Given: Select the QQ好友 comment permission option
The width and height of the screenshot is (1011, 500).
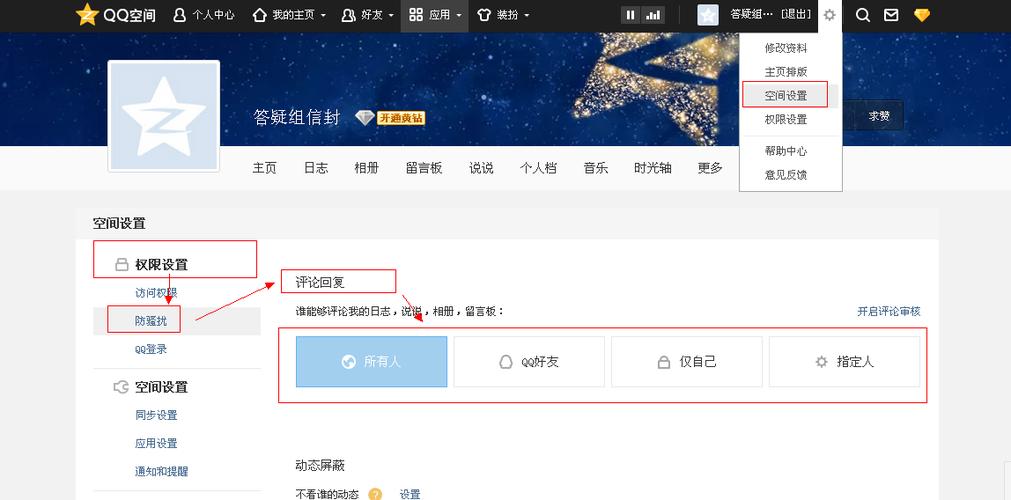Looking at the screenshot, I should point(529,361).
